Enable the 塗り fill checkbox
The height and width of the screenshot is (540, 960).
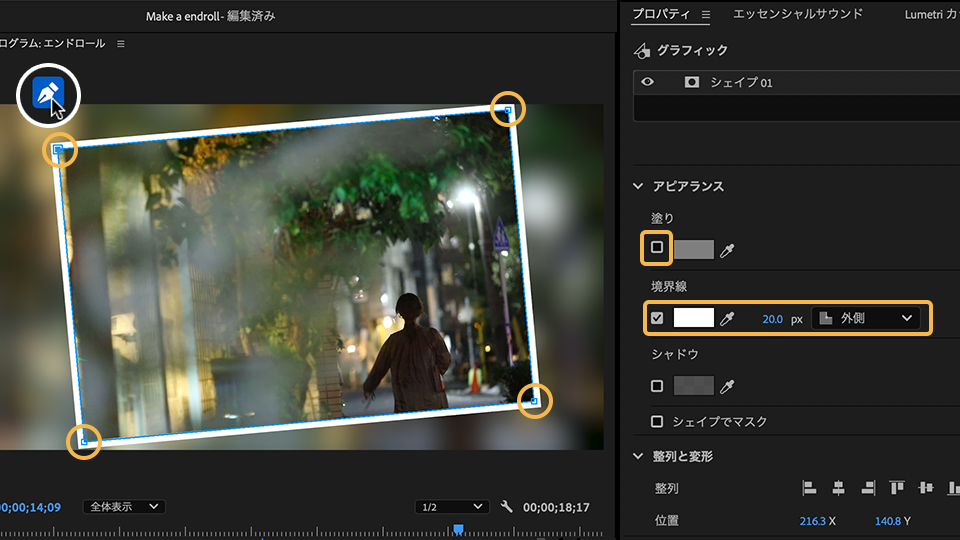657,247
